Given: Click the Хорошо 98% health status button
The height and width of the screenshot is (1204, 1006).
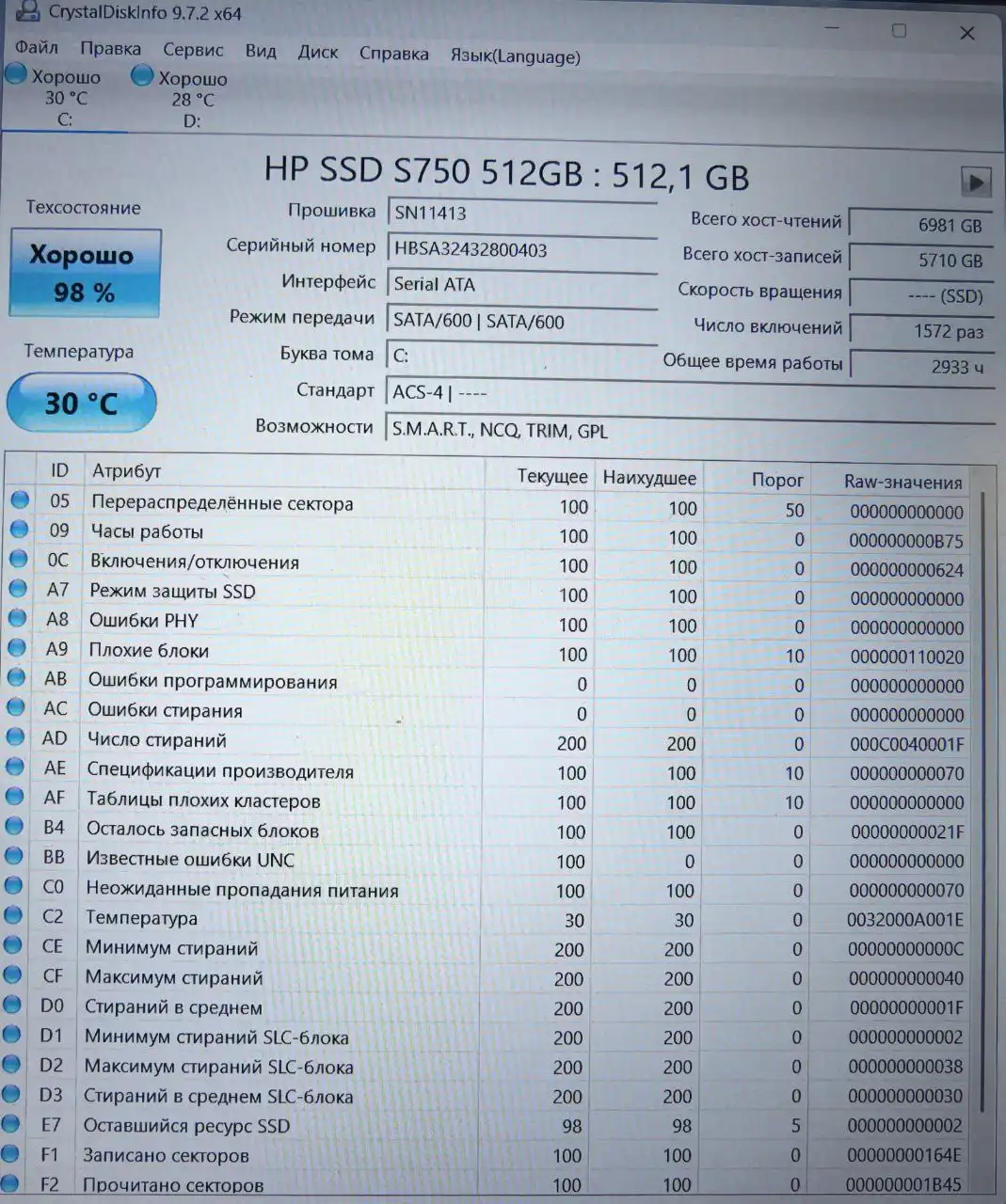Looking at the screenshot, I should pyautogui.click(x=84, y=272).
